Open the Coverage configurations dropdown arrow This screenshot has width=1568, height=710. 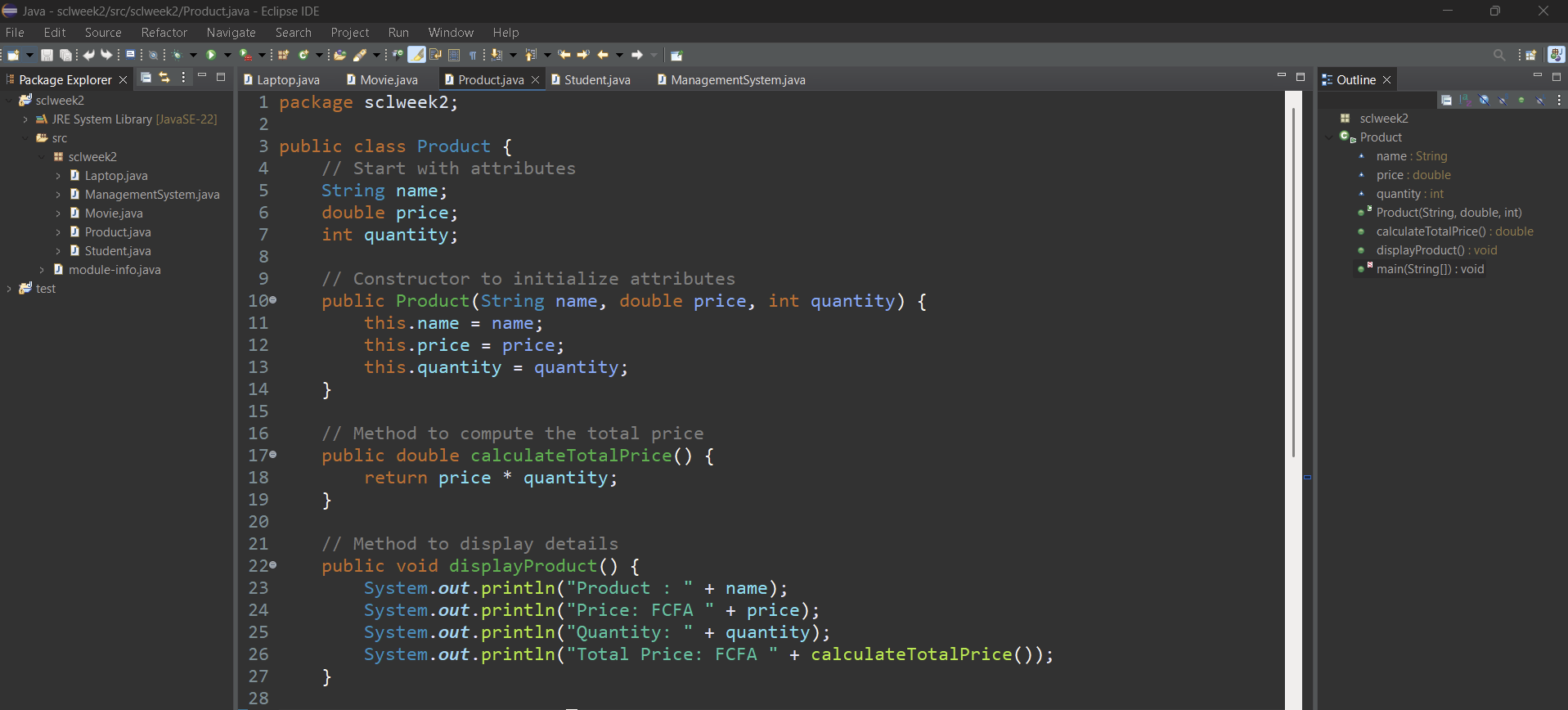click(x=262, y=55)
